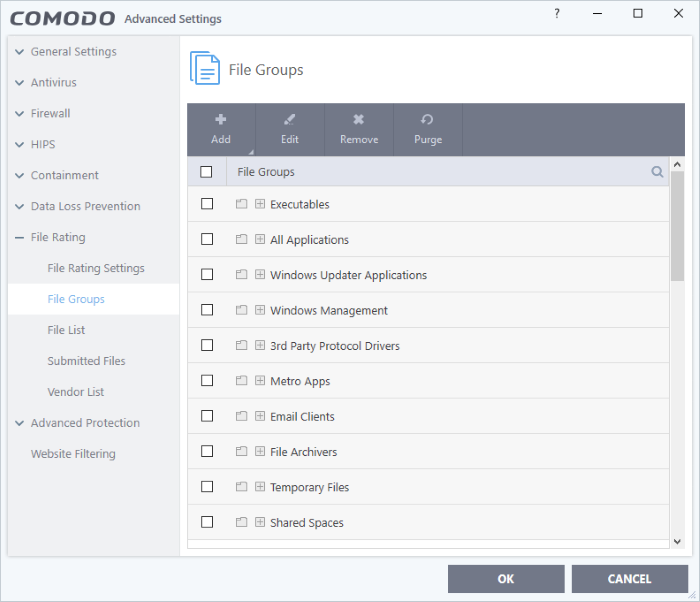Click the CANCEL button
The width and height of the screenshot is (700, 602).
629,579
